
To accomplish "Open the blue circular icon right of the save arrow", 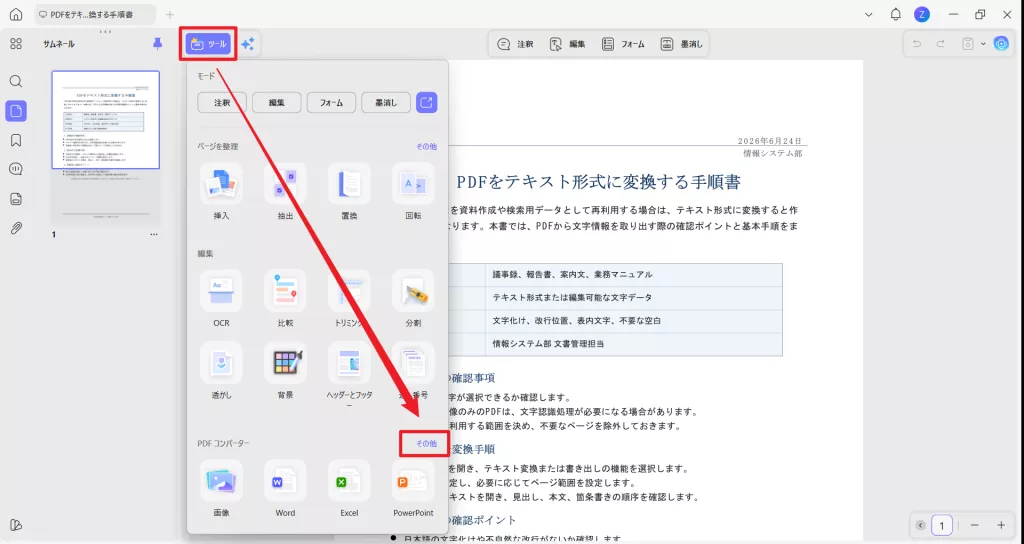I will point(1001,44).
